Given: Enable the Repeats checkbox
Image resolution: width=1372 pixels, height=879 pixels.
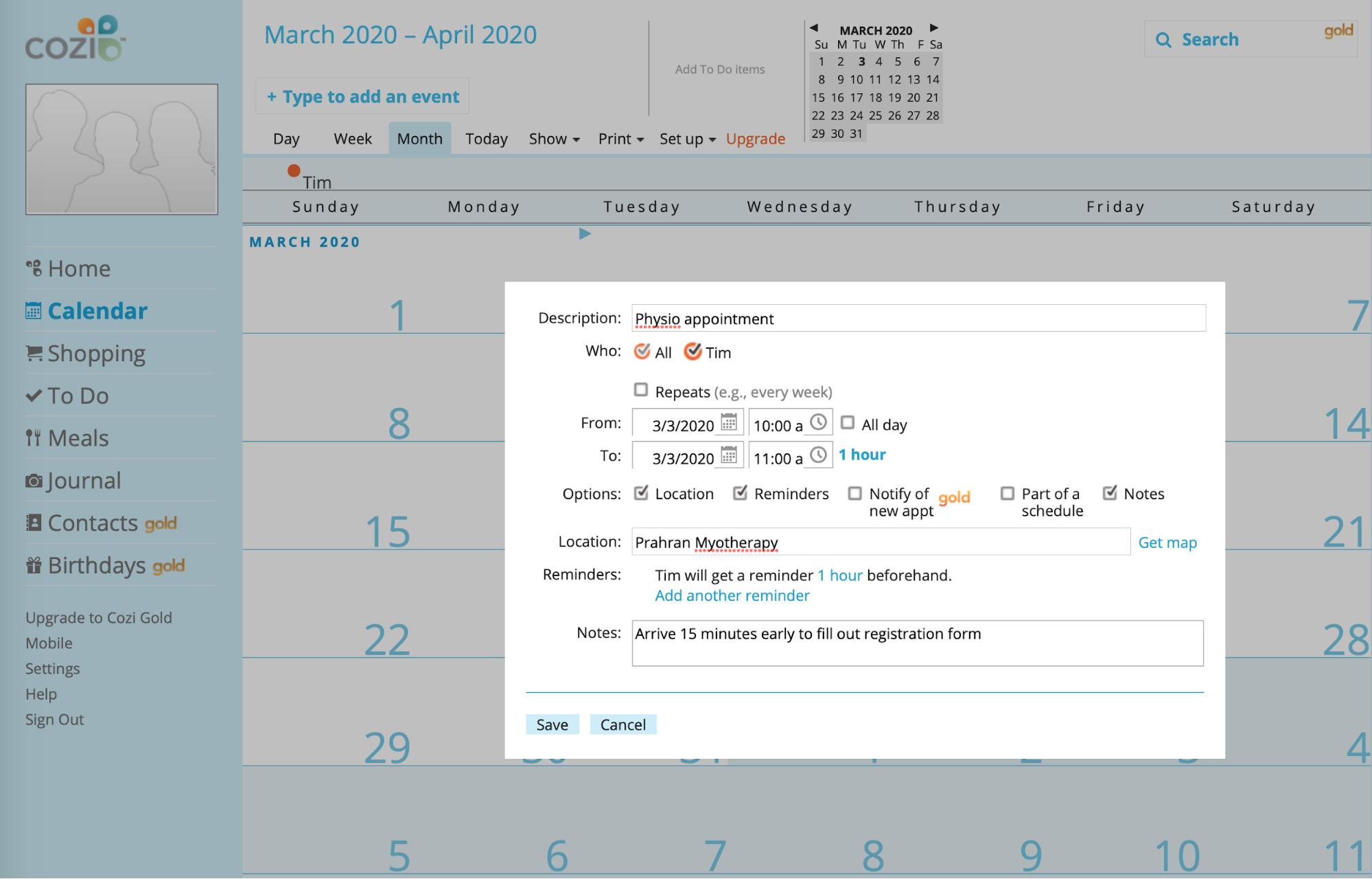Looking at the screenshot, I should coord(641,390).
